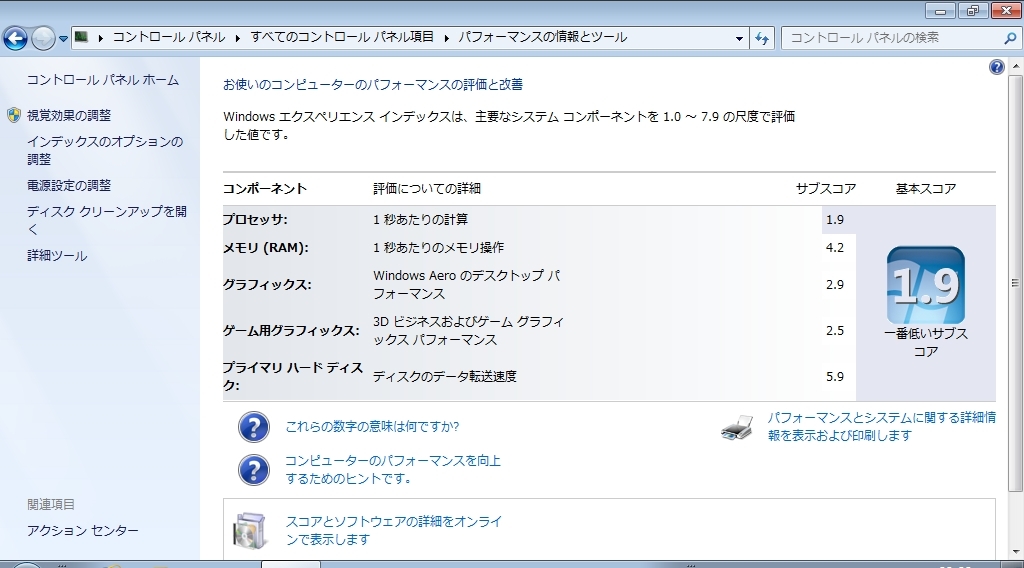Click the control panel icon in address bar
Image resolution: width=1024 pixels, height=568 pixels.
click(81, 37)
